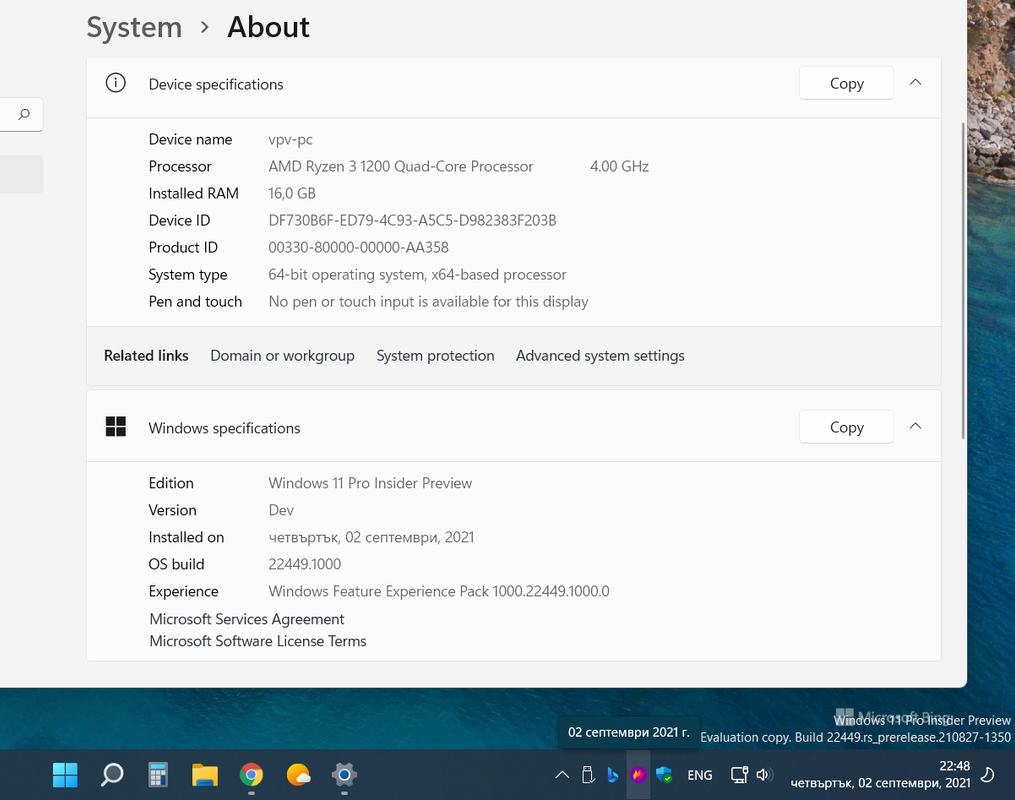Viewport: 1015px width, 800px height.
Task: Show hidden system tray icons
Action: [x=562, y=775]
